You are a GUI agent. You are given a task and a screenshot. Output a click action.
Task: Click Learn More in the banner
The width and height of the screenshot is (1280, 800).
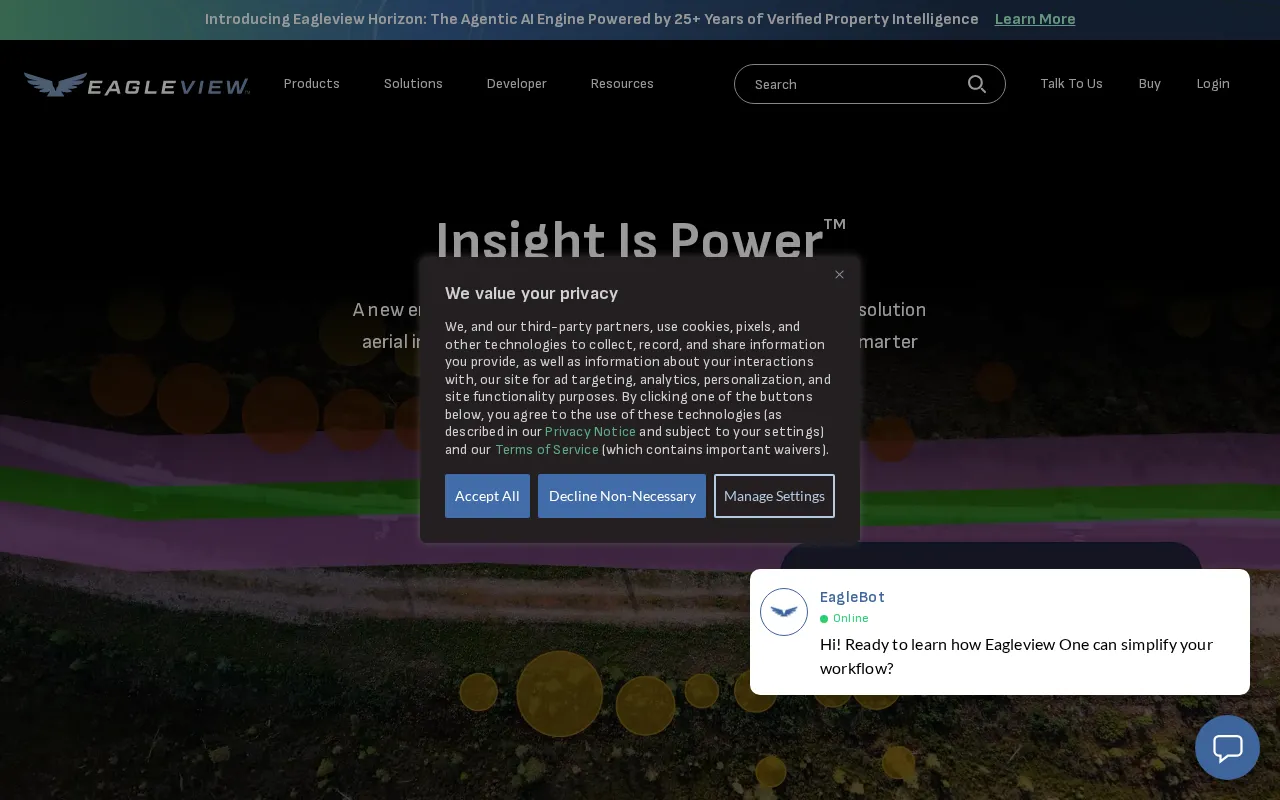point(1035,19)
